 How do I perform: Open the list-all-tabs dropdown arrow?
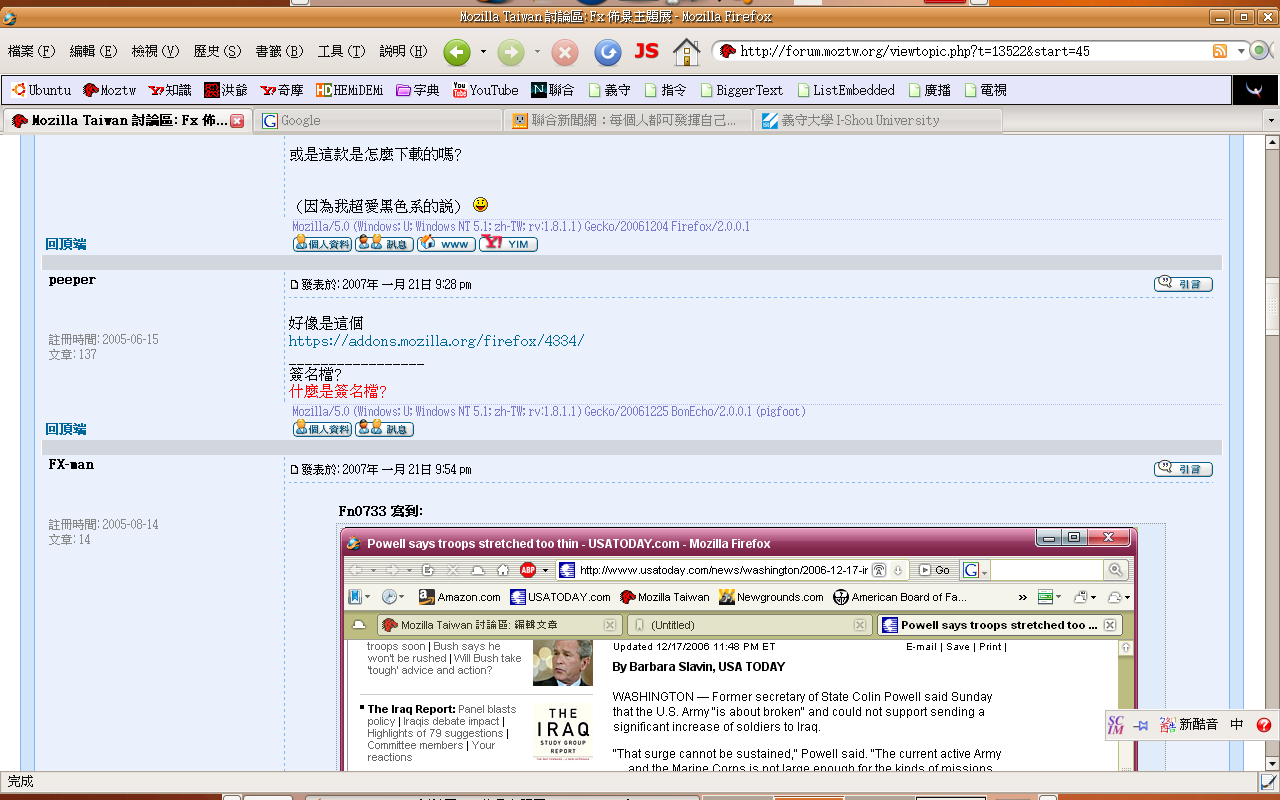1271,120
